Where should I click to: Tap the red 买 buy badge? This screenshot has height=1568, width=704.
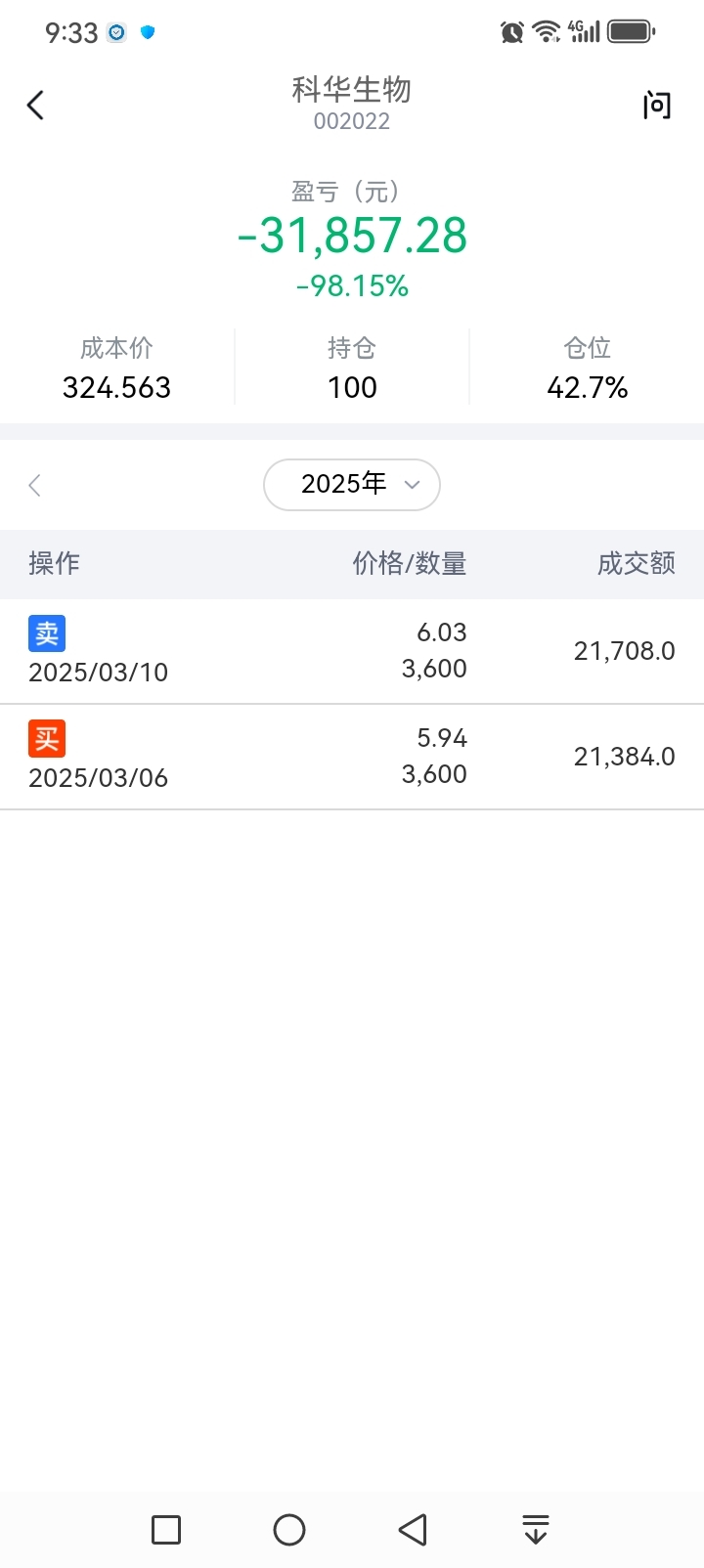pos(47,739)
